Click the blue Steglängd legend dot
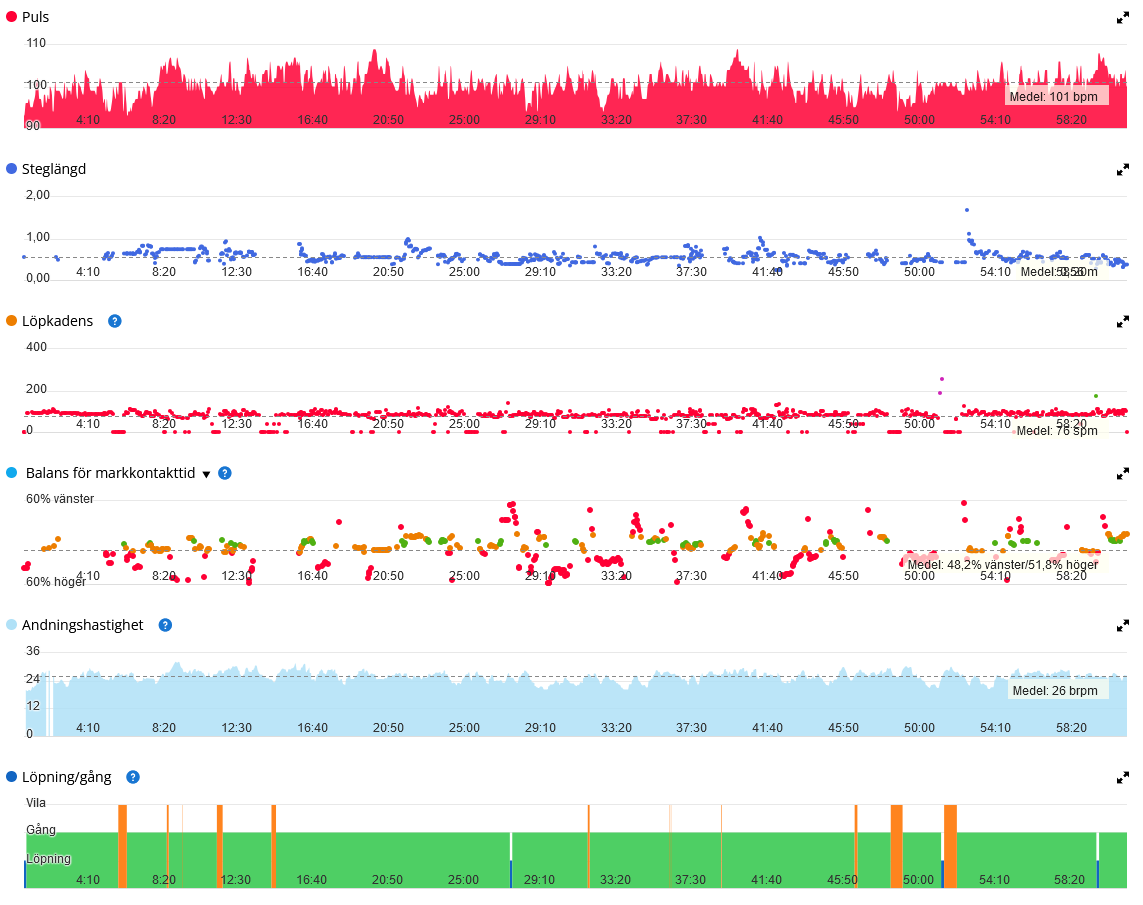 click(12, 168)
